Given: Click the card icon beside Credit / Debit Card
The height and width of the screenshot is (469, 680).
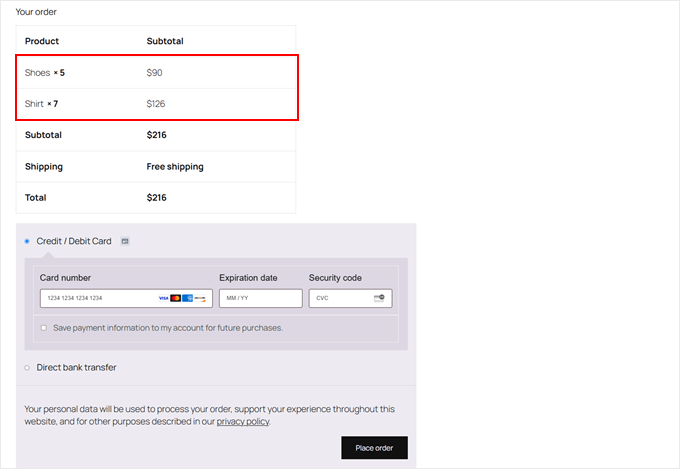Looking at the screenshot, I should tap(124, 241).
